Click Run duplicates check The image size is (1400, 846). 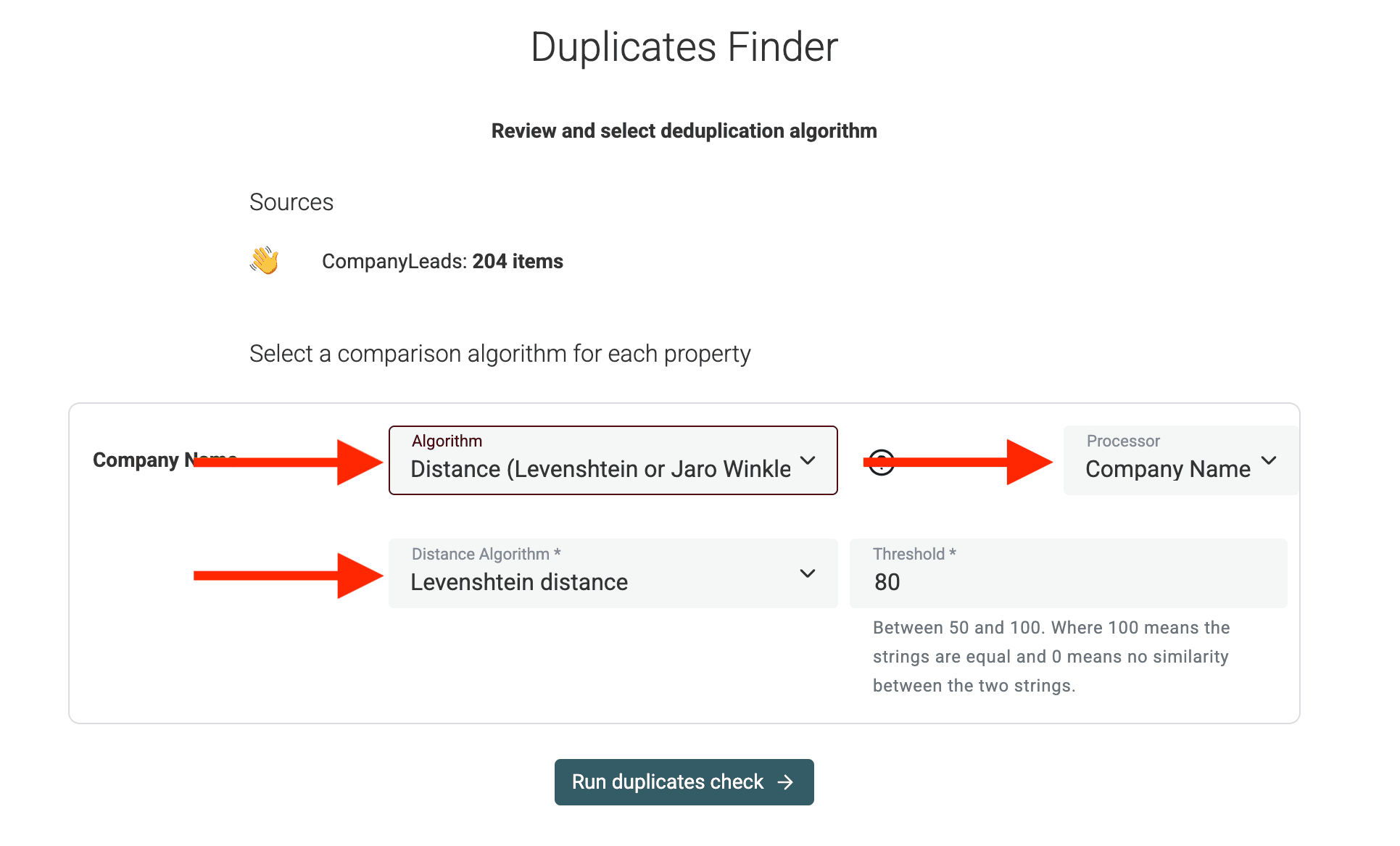[x=684, y=781]
